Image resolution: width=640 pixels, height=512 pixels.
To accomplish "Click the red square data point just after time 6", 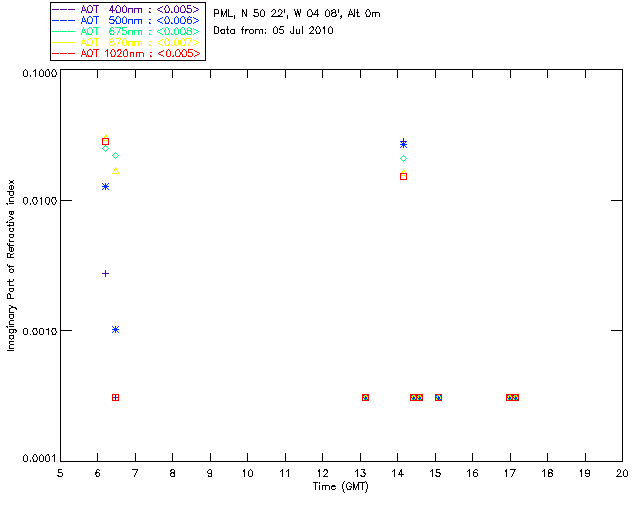I will [105, 142].
